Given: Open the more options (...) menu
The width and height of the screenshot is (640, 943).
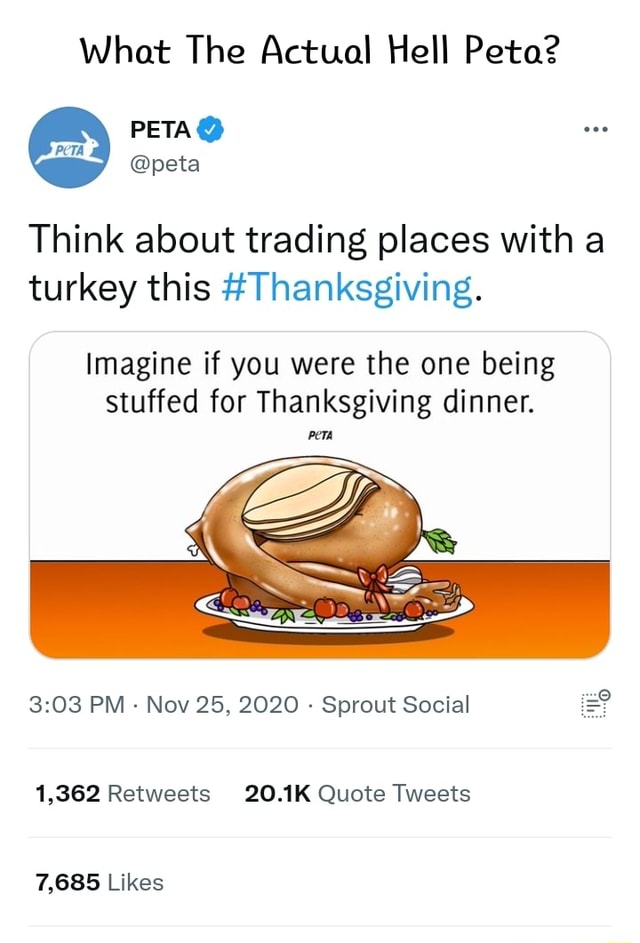Looking at the screenshot, I should [x=596, y=128].
